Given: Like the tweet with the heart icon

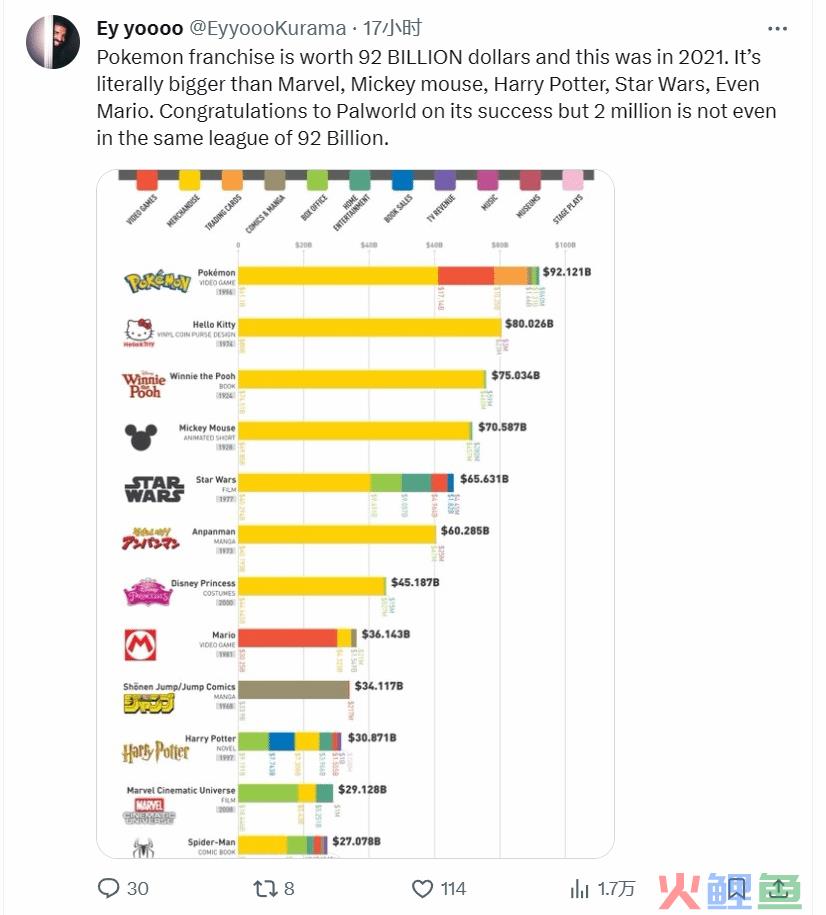Looking at the screenshot, I should pos(423,888).
